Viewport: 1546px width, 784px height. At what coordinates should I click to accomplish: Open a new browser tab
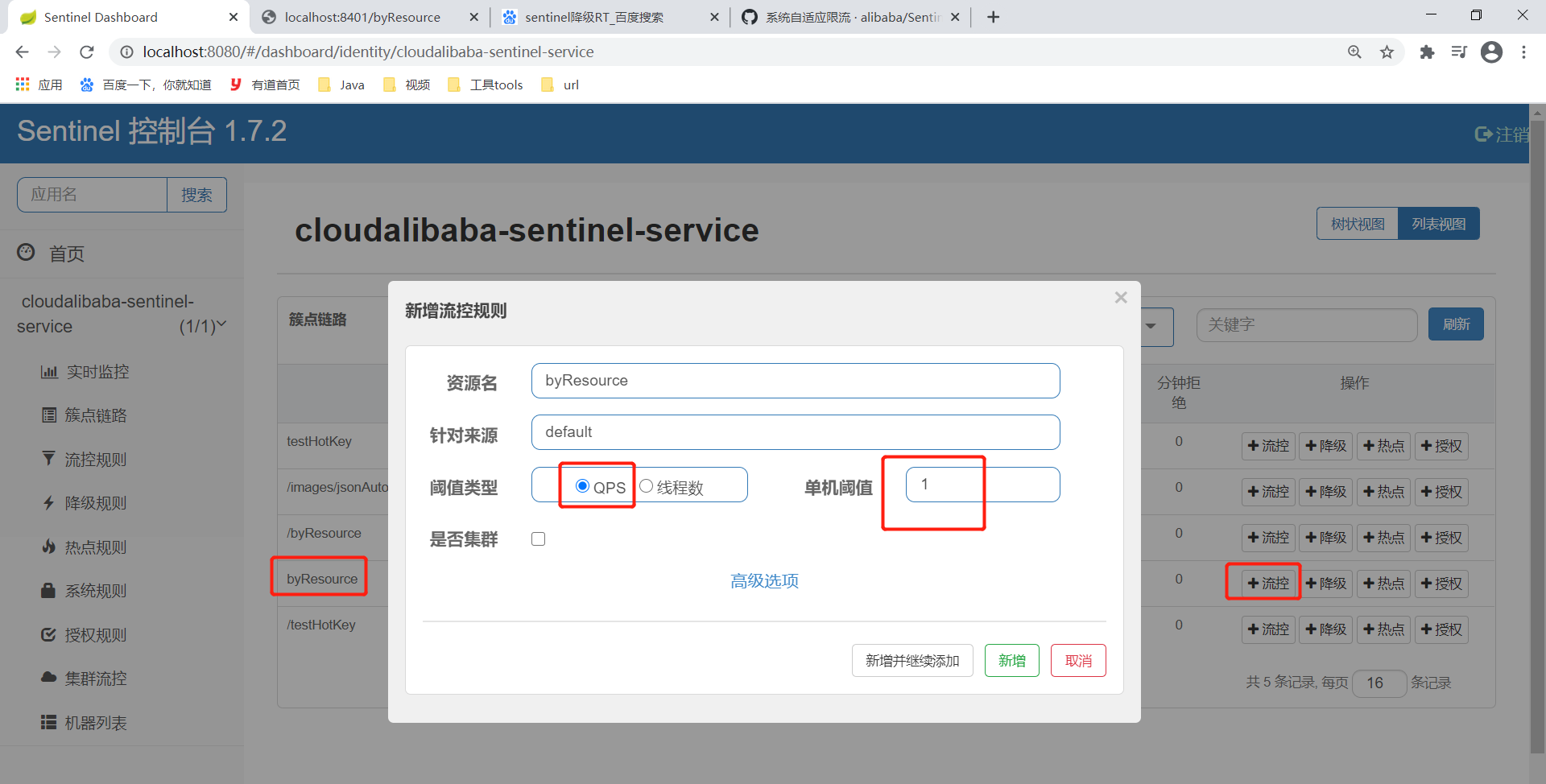pos(994,17)
